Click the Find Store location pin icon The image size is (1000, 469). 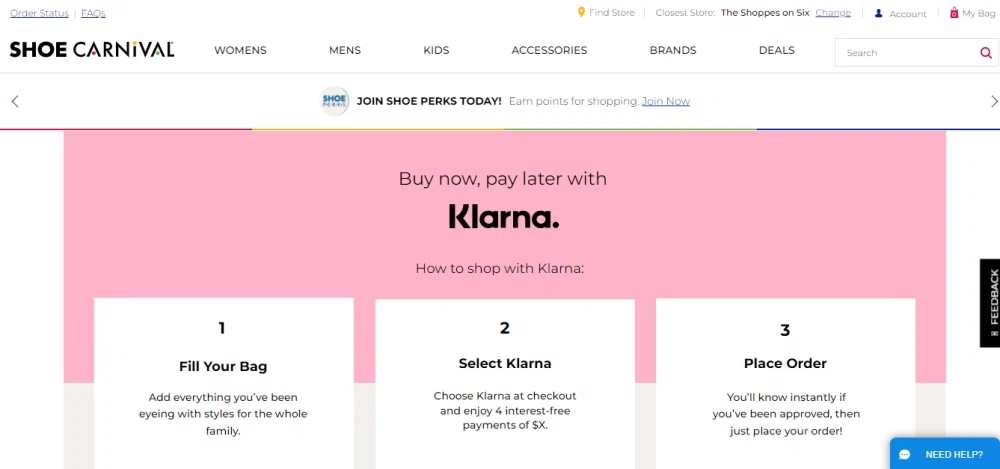(581, 12)
